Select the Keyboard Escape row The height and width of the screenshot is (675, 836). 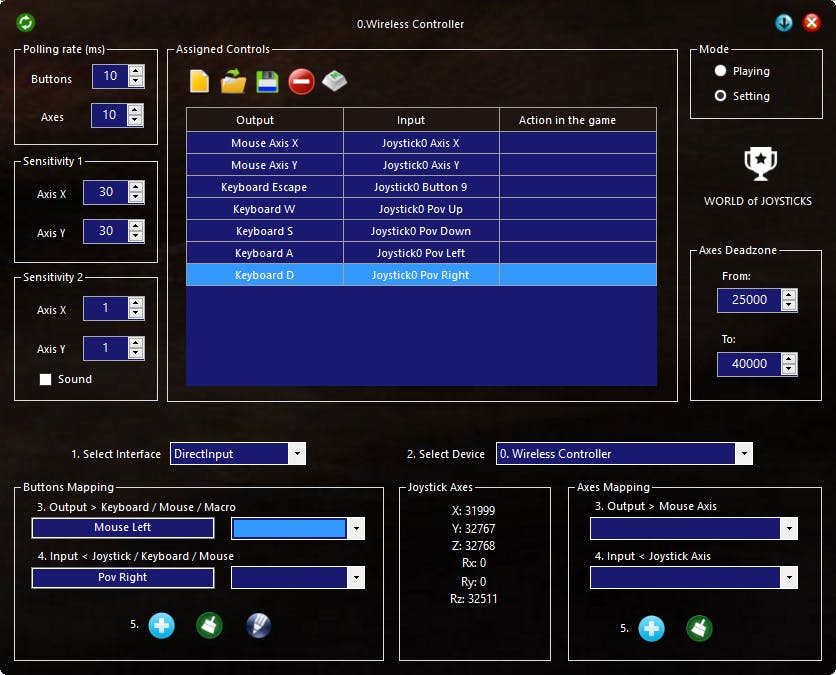[x=421, y=187]
